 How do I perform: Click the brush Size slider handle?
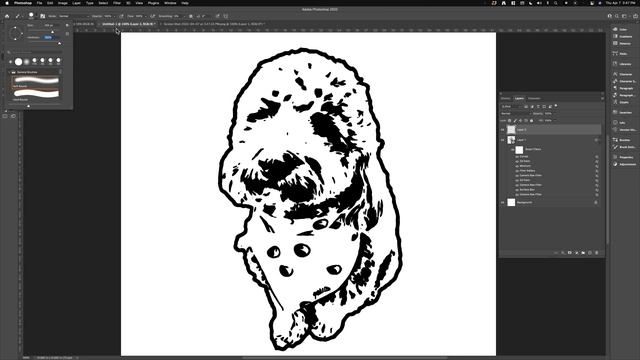[x=52, y=32]
